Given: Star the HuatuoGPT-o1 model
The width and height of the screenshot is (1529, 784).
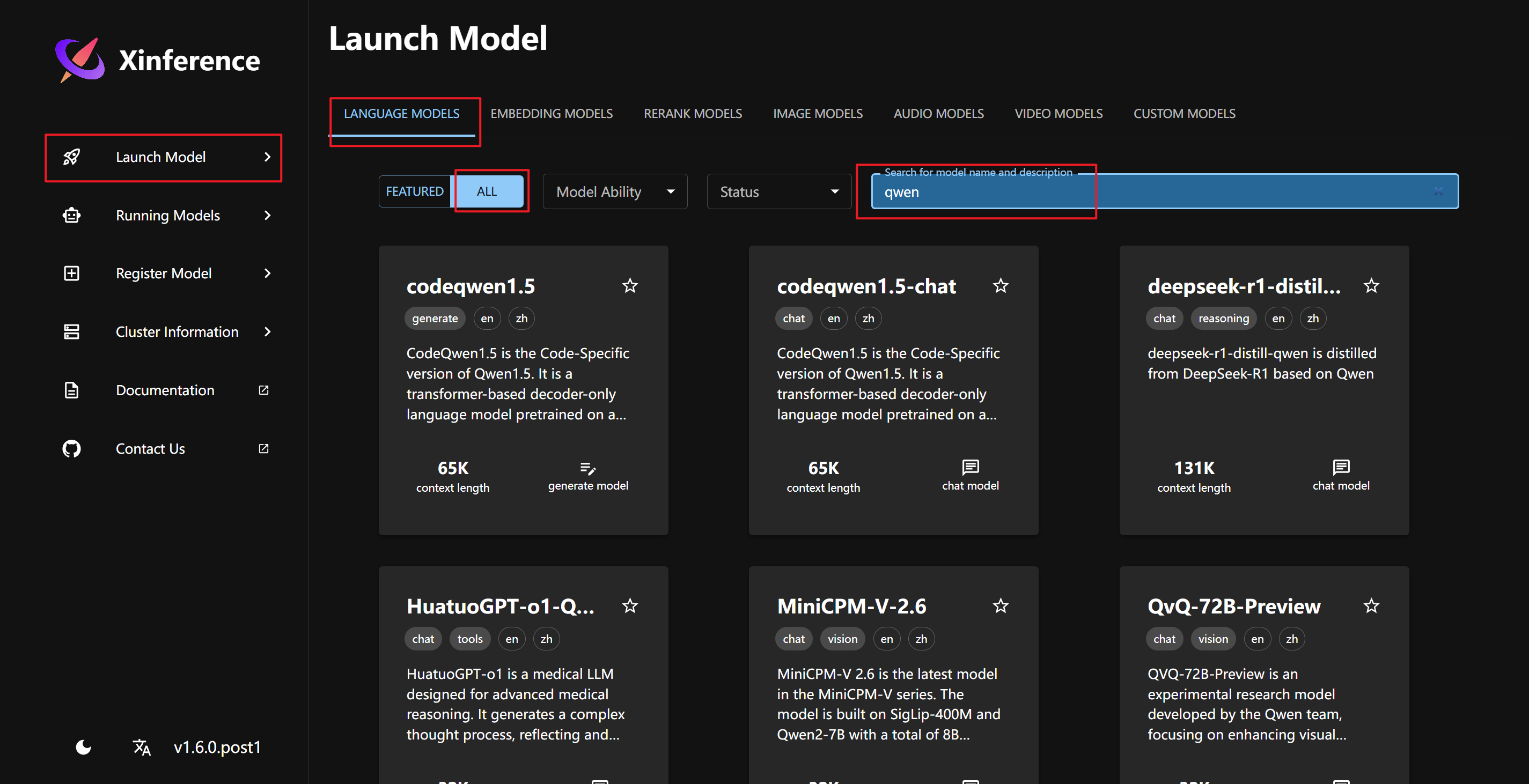Looking at the screenshot, I should tap(630, 605).
